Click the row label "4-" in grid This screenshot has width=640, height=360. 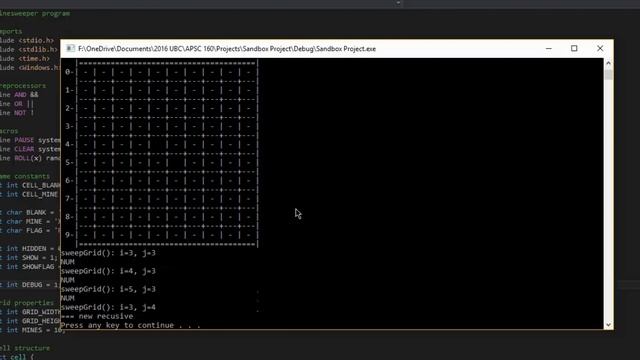point(69,144)
